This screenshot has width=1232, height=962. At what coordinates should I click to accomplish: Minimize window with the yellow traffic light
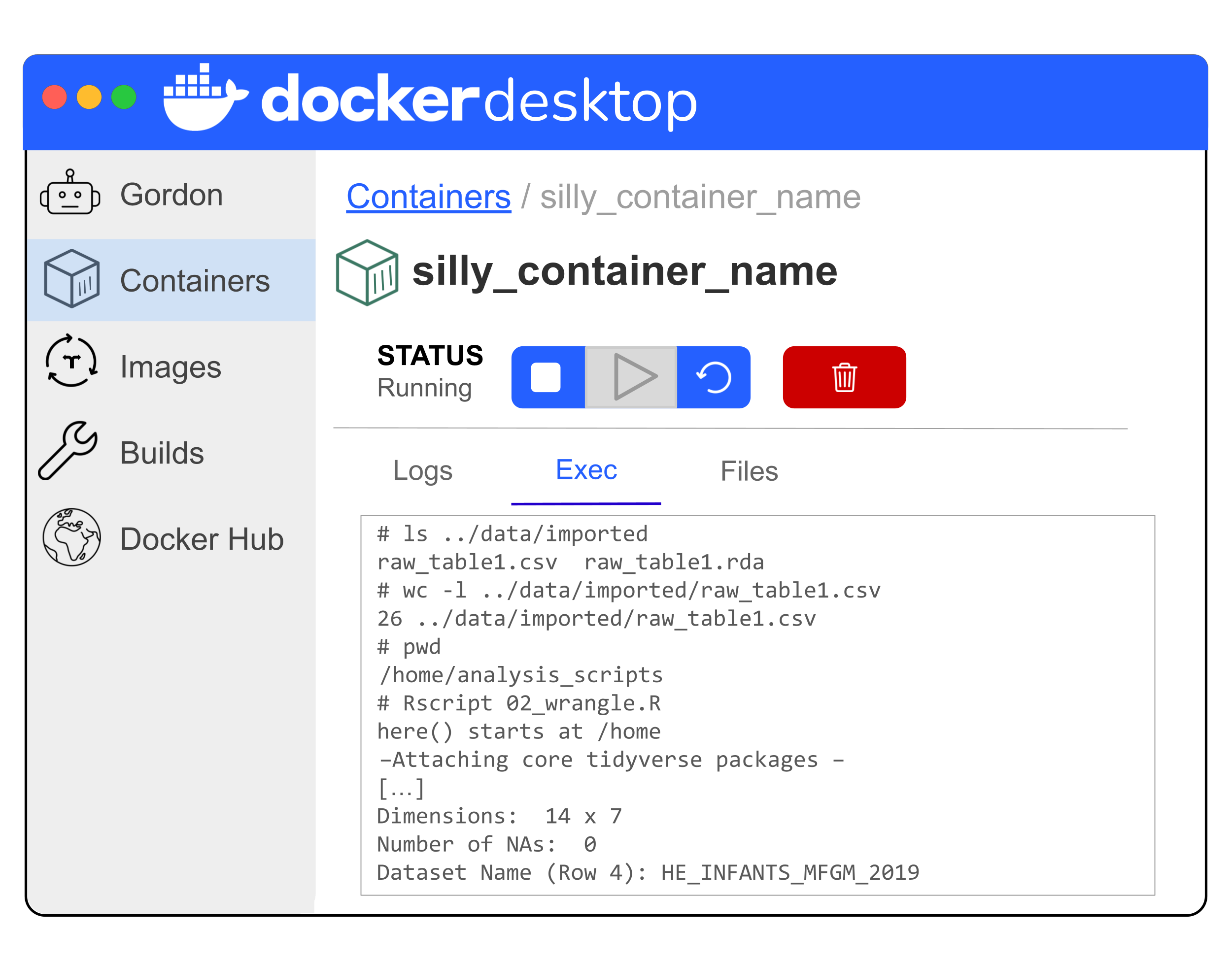point(89,97)
